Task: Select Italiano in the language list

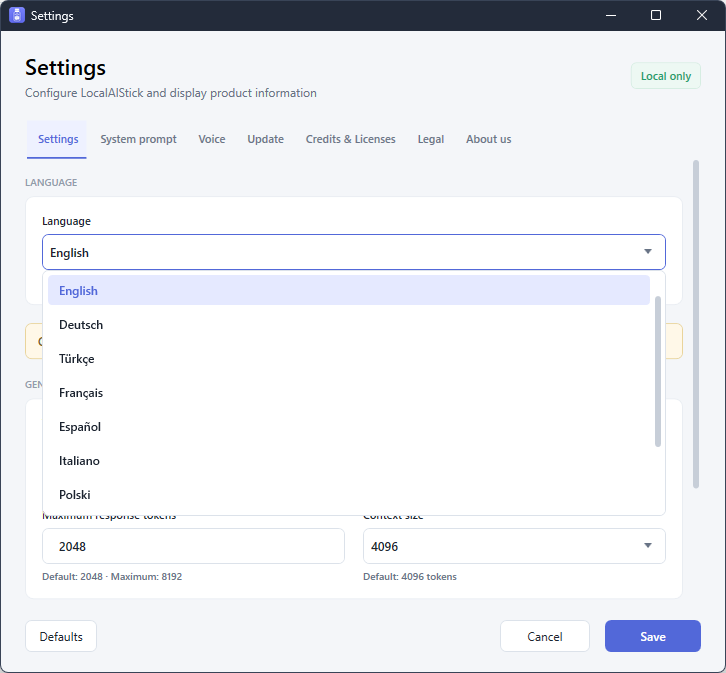Action: tap(349, 461)
